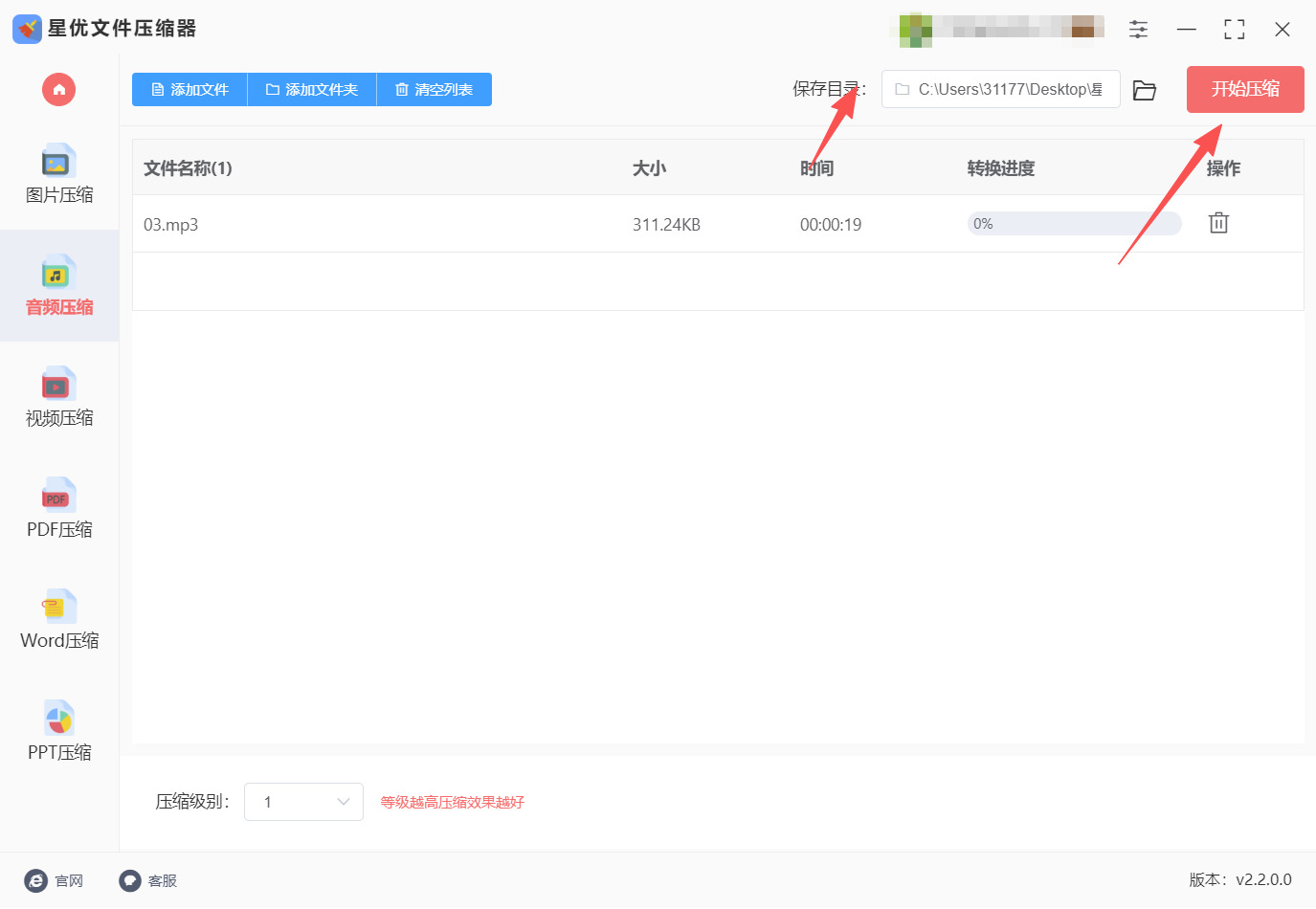Start compression with the 开始压缩 button
Image resolution: width=1316 pixels, height=909 pixels.
(1244, 89)
